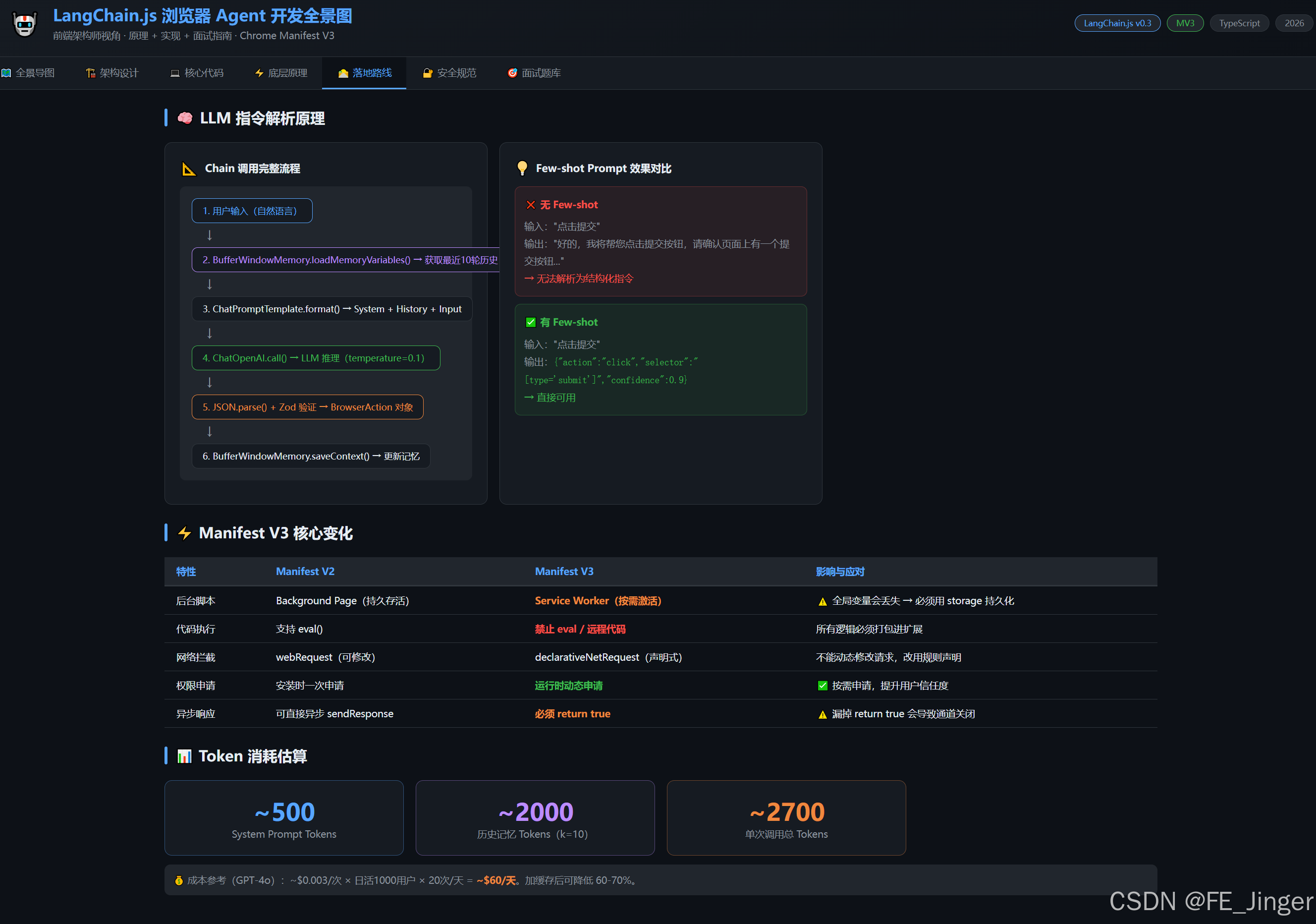Click the brain icon beside LLM heading
The width and height of the screenshot is (1316, 924).
[184, 118]
